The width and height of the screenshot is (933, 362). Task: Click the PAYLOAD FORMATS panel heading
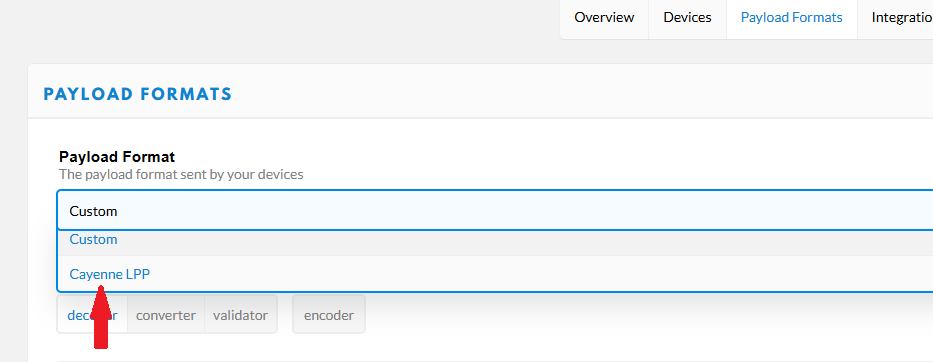tap(137, 94)
